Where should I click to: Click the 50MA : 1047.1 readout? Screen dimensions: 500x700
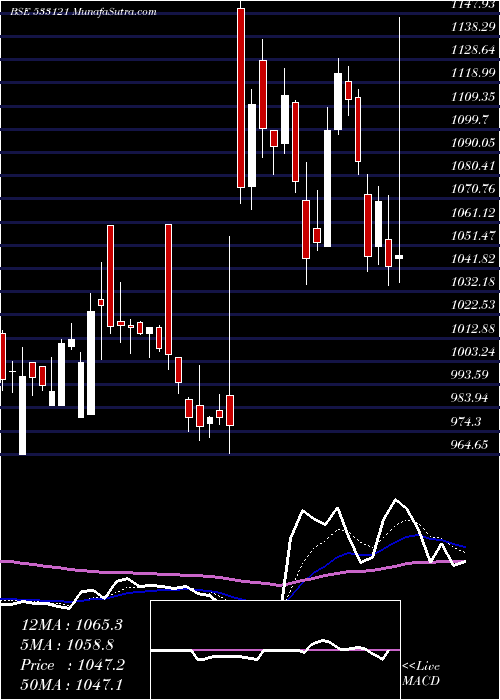click(72, 684)
